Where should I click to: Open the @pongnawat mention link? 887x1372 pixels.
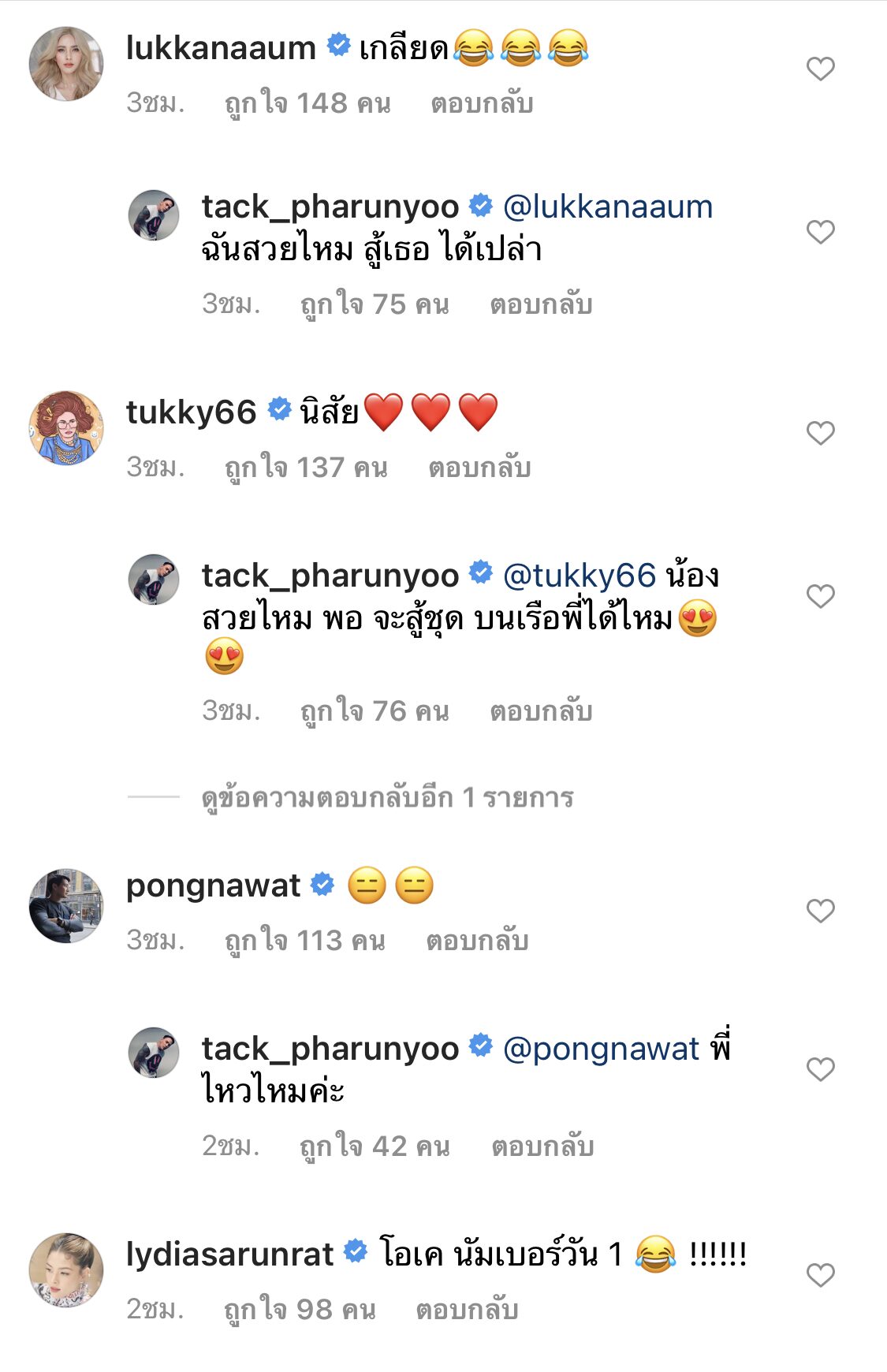[x=601, y=1049]
